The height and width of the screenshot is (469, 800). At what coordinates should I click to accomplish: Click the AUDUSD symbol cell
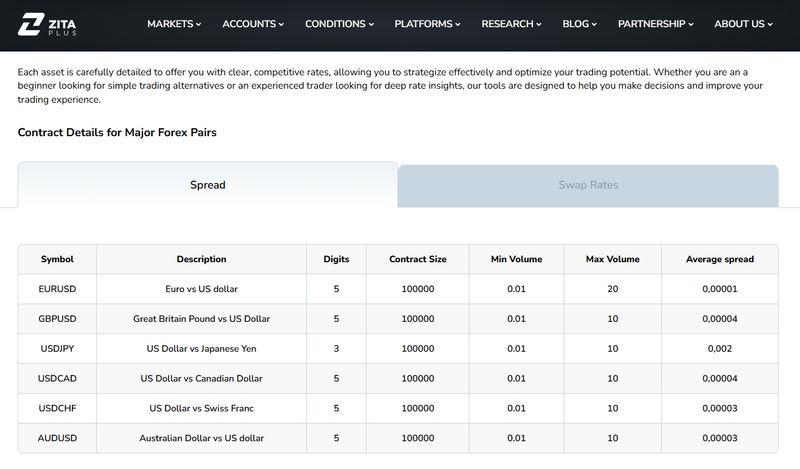pos(57,438)
